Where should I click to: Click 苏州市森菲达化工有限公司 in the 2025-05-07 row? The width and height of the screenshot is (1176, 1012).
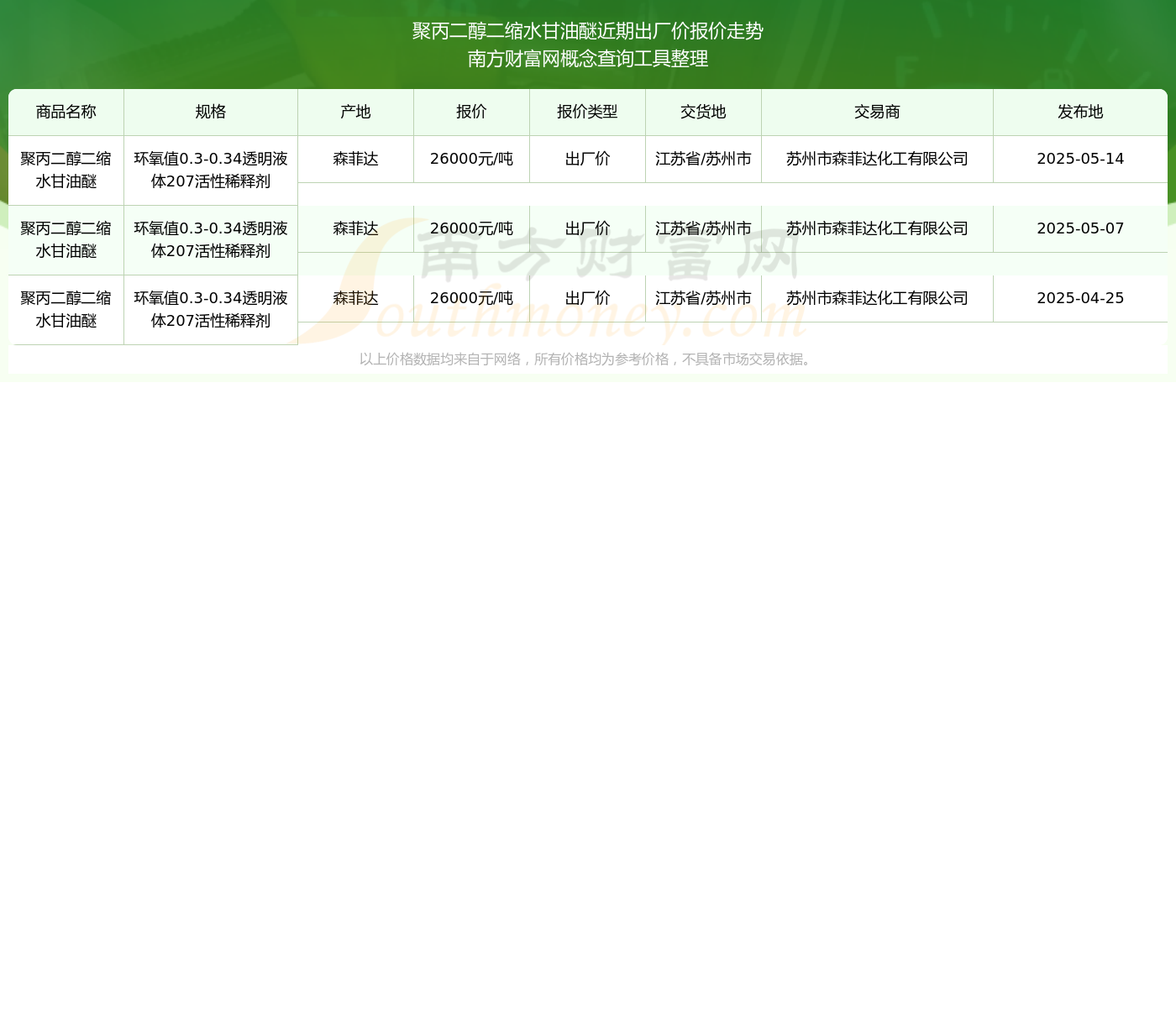click(878, 229)
